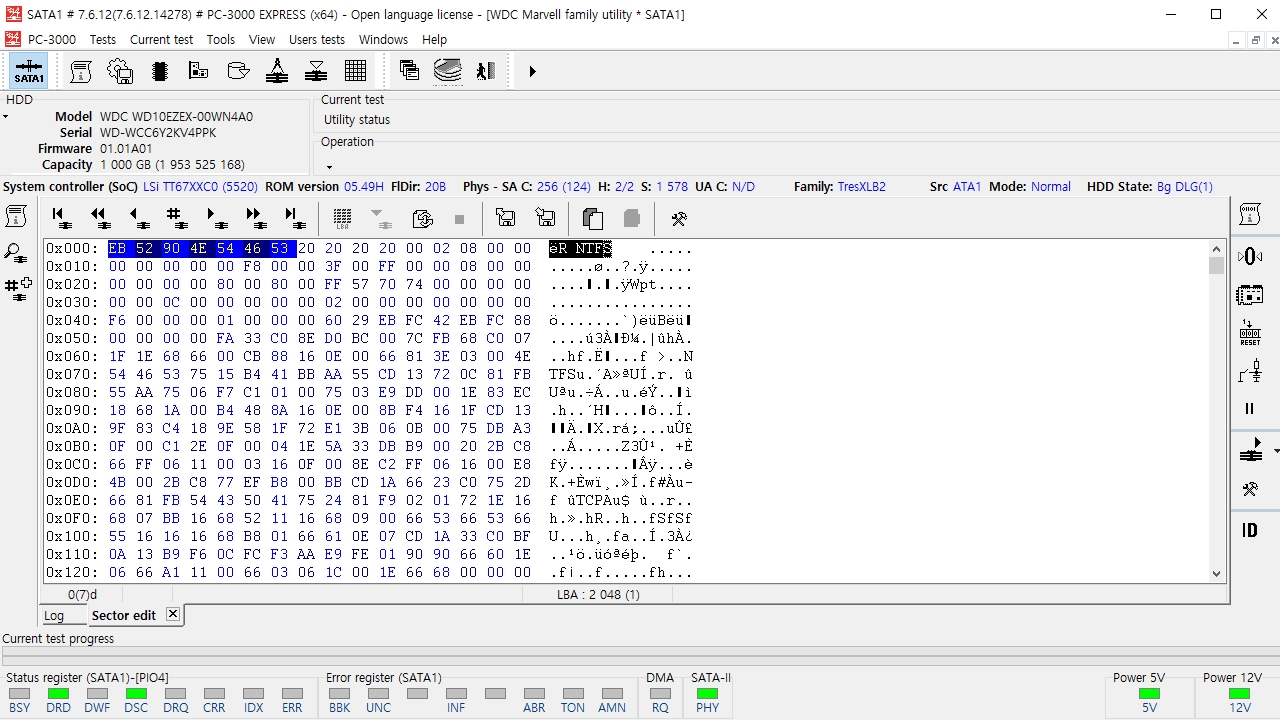
Task: Click the 0x000 offset label in hex view
Action: (x=74, y=248)
